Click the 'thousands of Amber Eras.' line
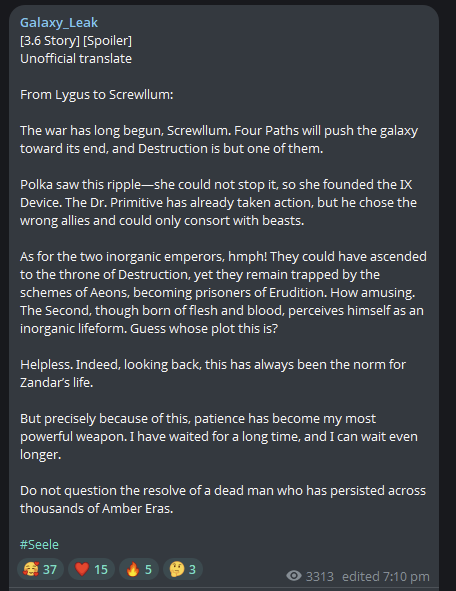Image resolution: width=456 pixels, height=591 pixels. click(96, 509)
